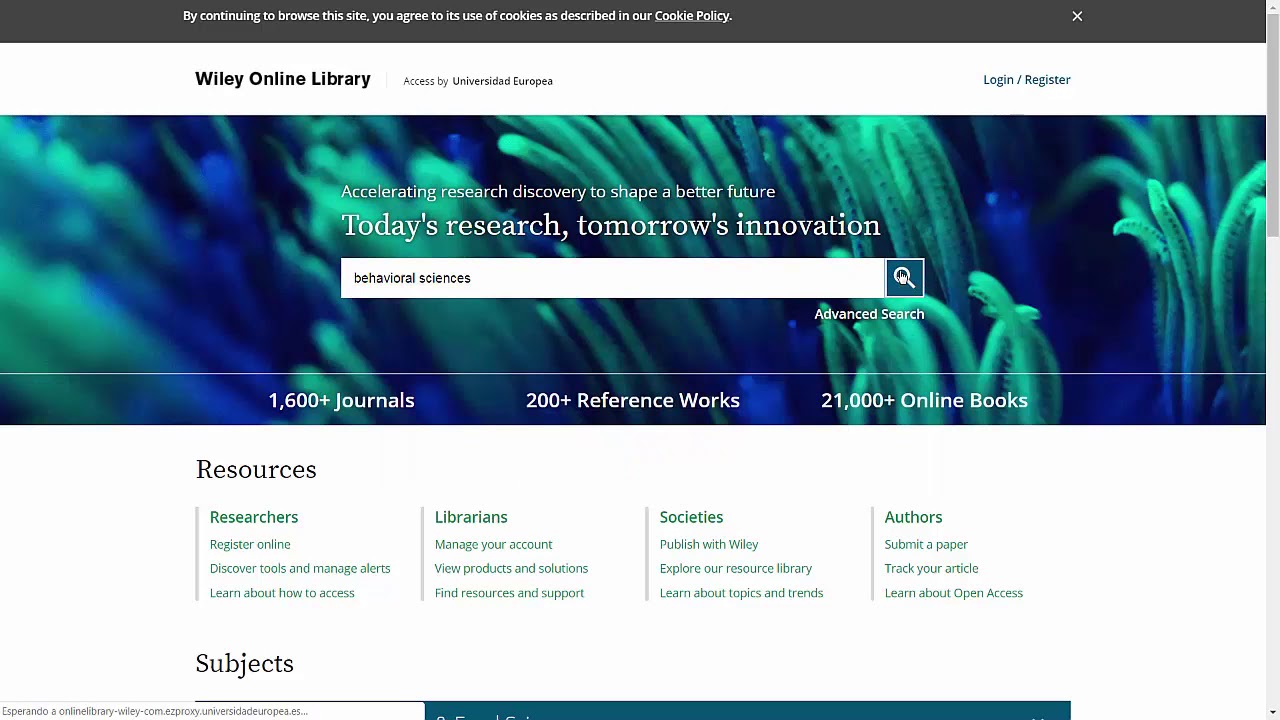The width and height of the screenshot is (1280, 720).
Task: Close the cookie policy banner
Action: [x=1077, y=16]
